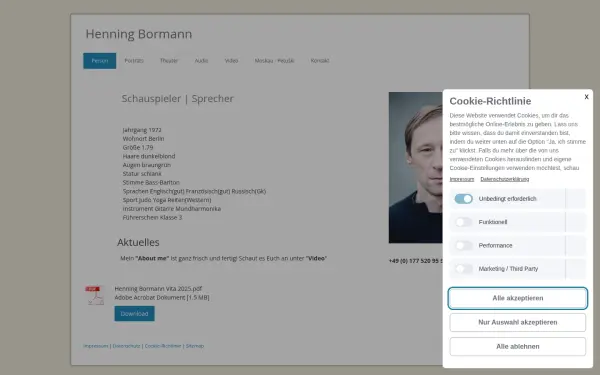The height and width of the screenshot is (375, 600).
Task: Open the Kontakt tab
Action: pyautogui.click(x=320, y=61)
